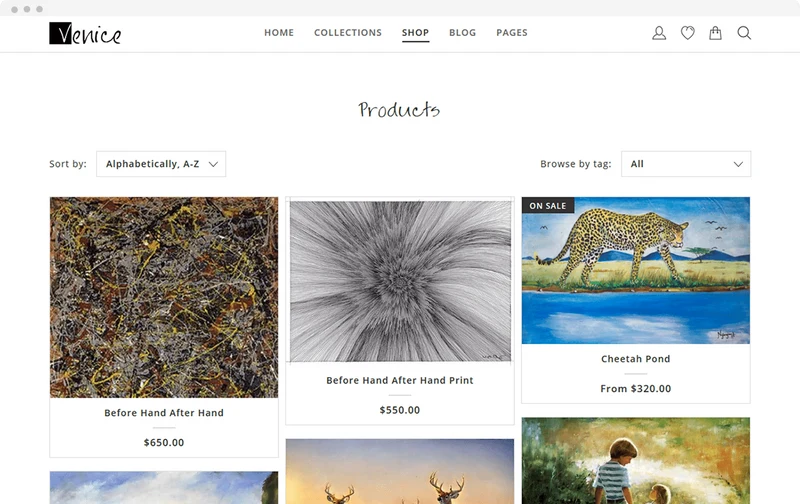This screenshot has width=800, height=504.
Task: Open the user account icon
Action: (x=659, y=33)
